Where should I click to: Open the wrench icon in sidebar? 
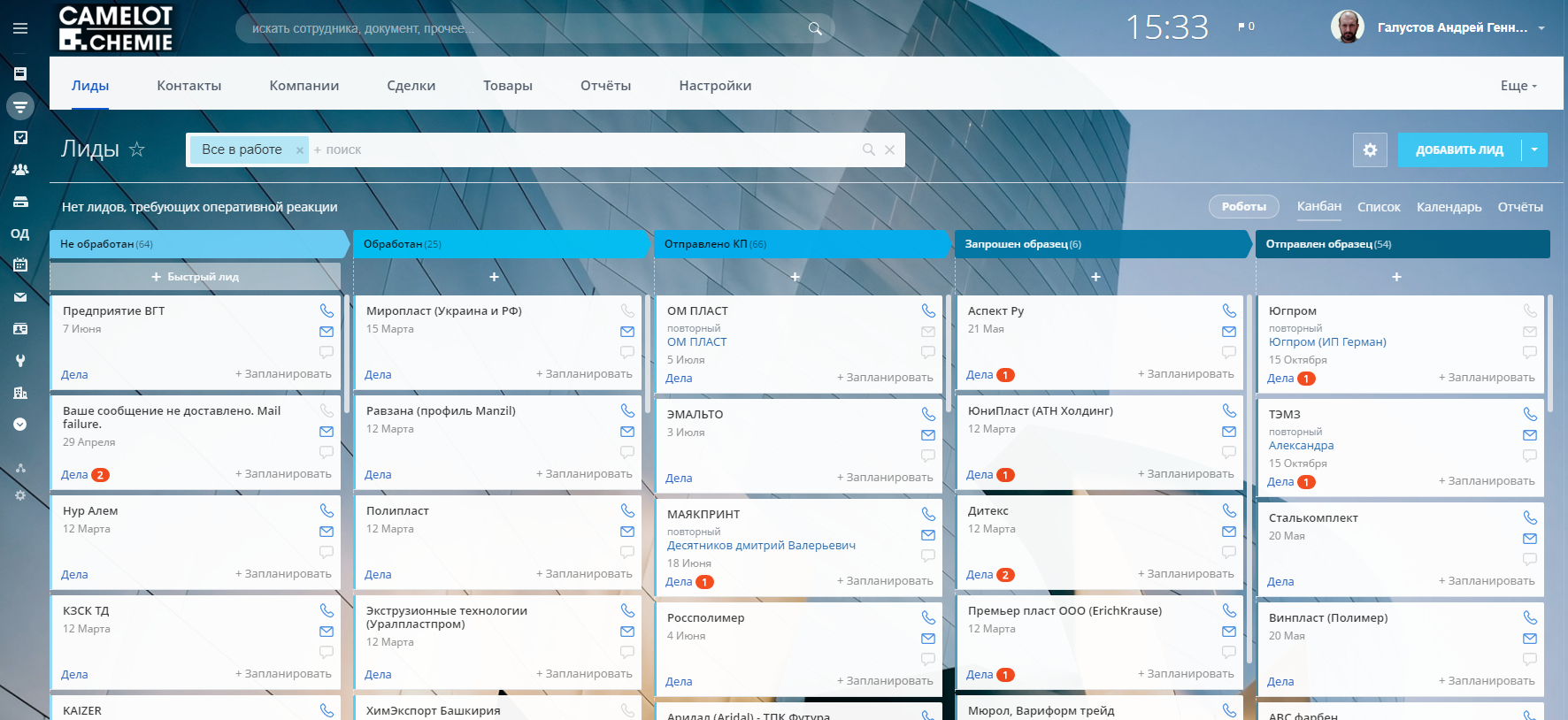pyautogui.click(x=20, y=361)
